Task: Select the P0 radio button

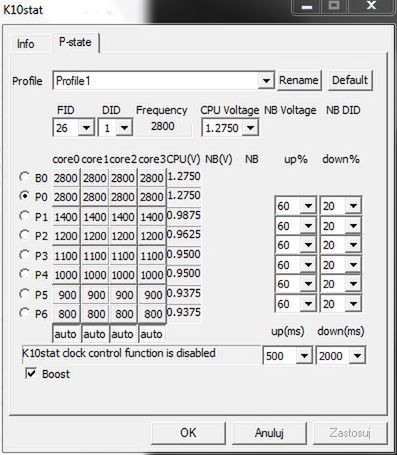Action: 24,196
